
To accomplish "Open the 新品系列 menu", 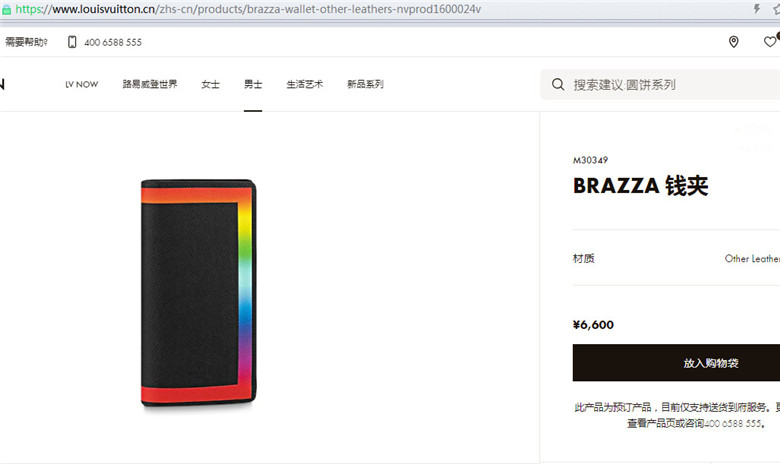I will coord(365,84).
